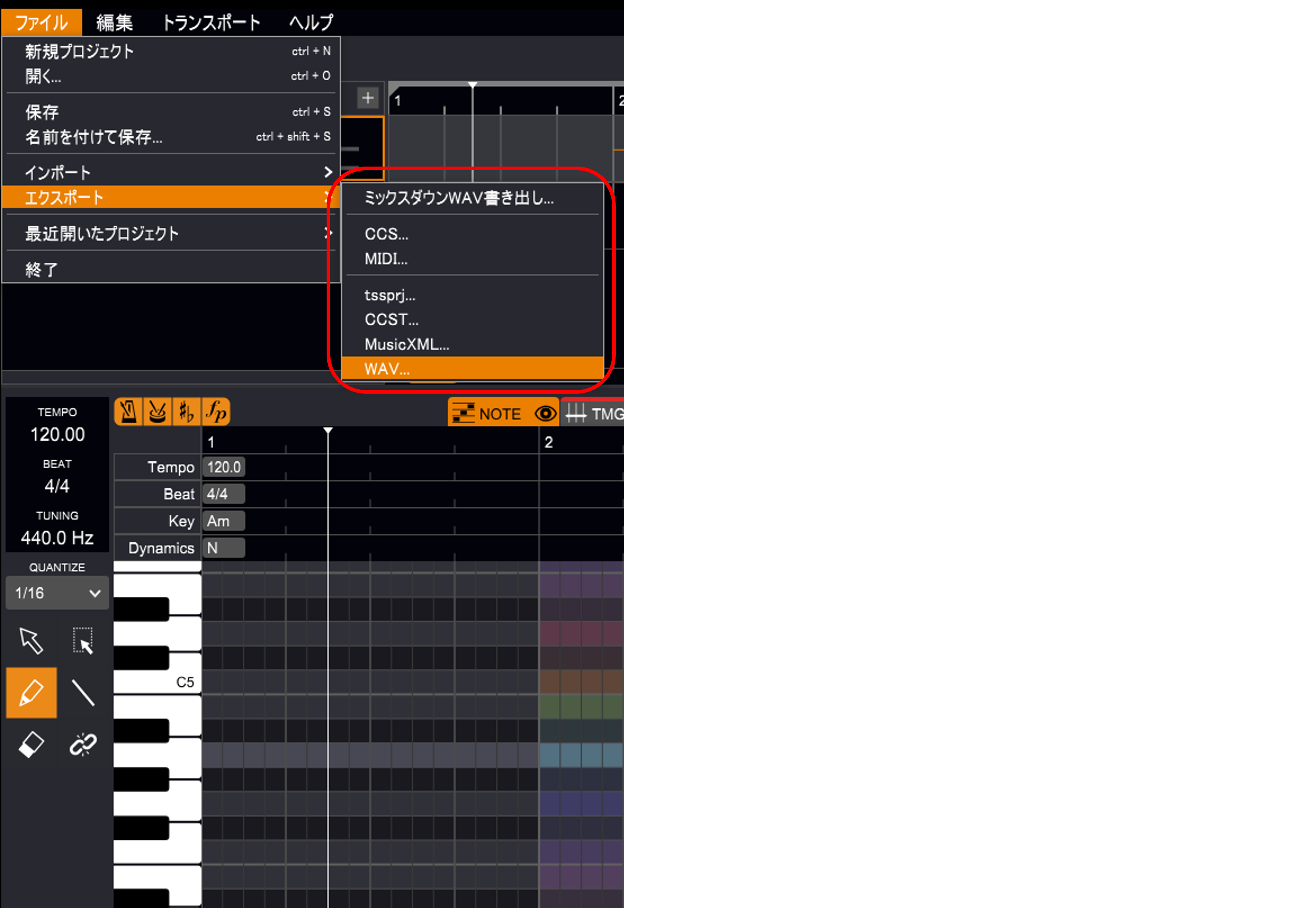Toggle the metronome tempo row icon

pyautogui.click(x=128, y=411)
